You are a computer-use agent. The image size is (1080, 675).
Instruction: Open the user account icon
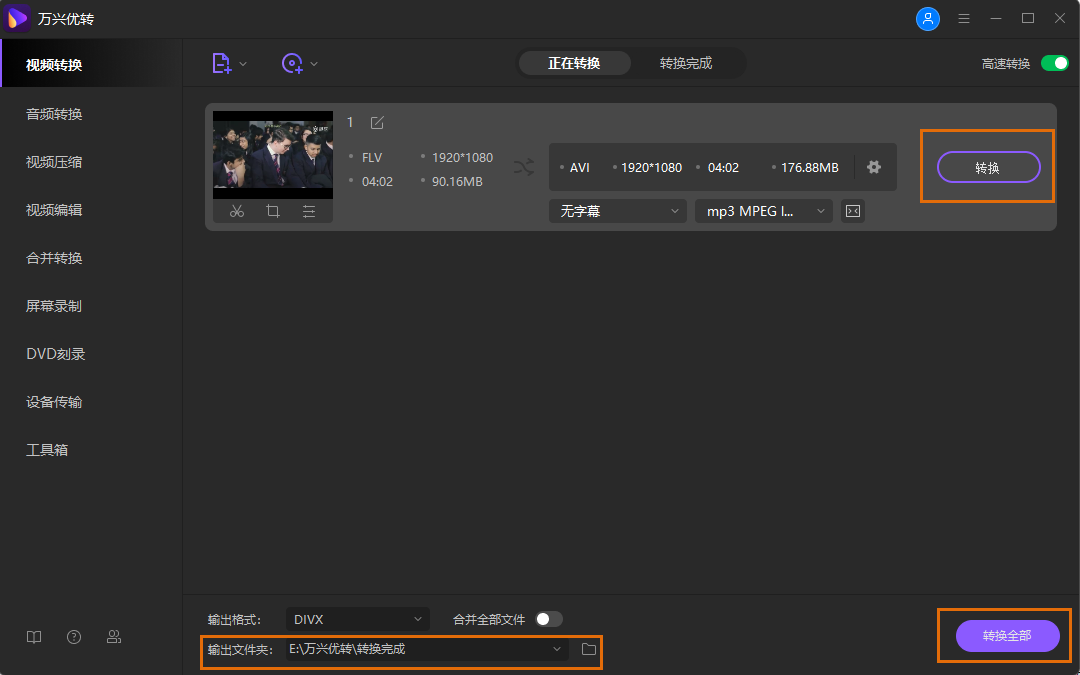[x=928, y=19]
